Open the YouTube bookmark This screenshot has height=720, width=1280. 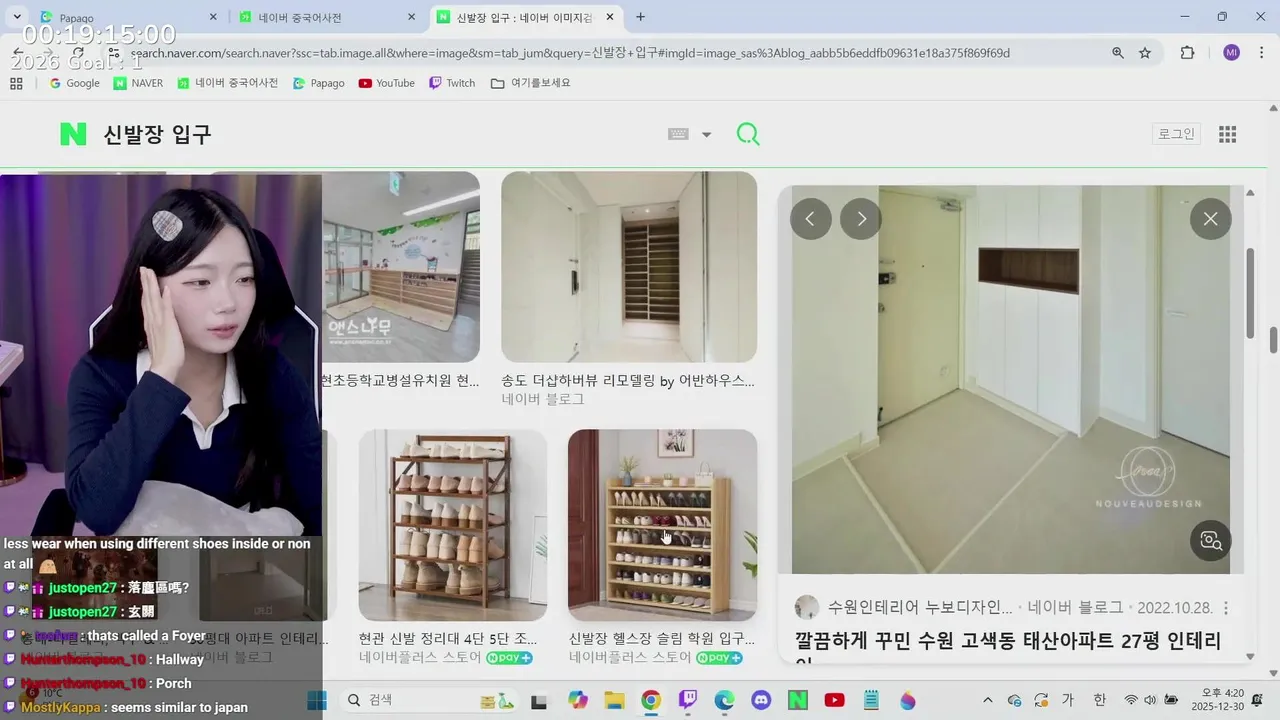[386, 83]
